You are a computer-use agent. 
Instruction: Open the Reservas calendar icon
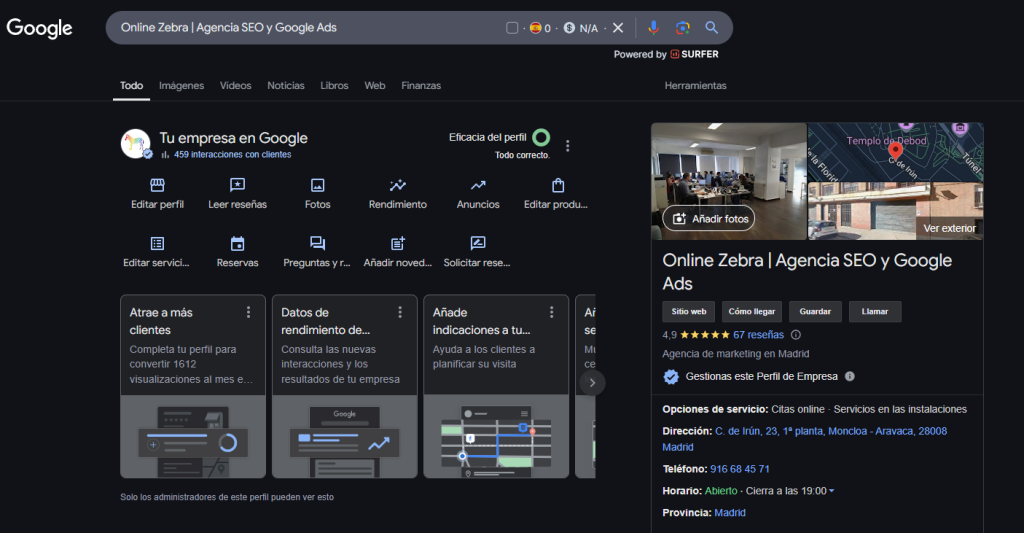pyautogui.click(x=237, y=244)
